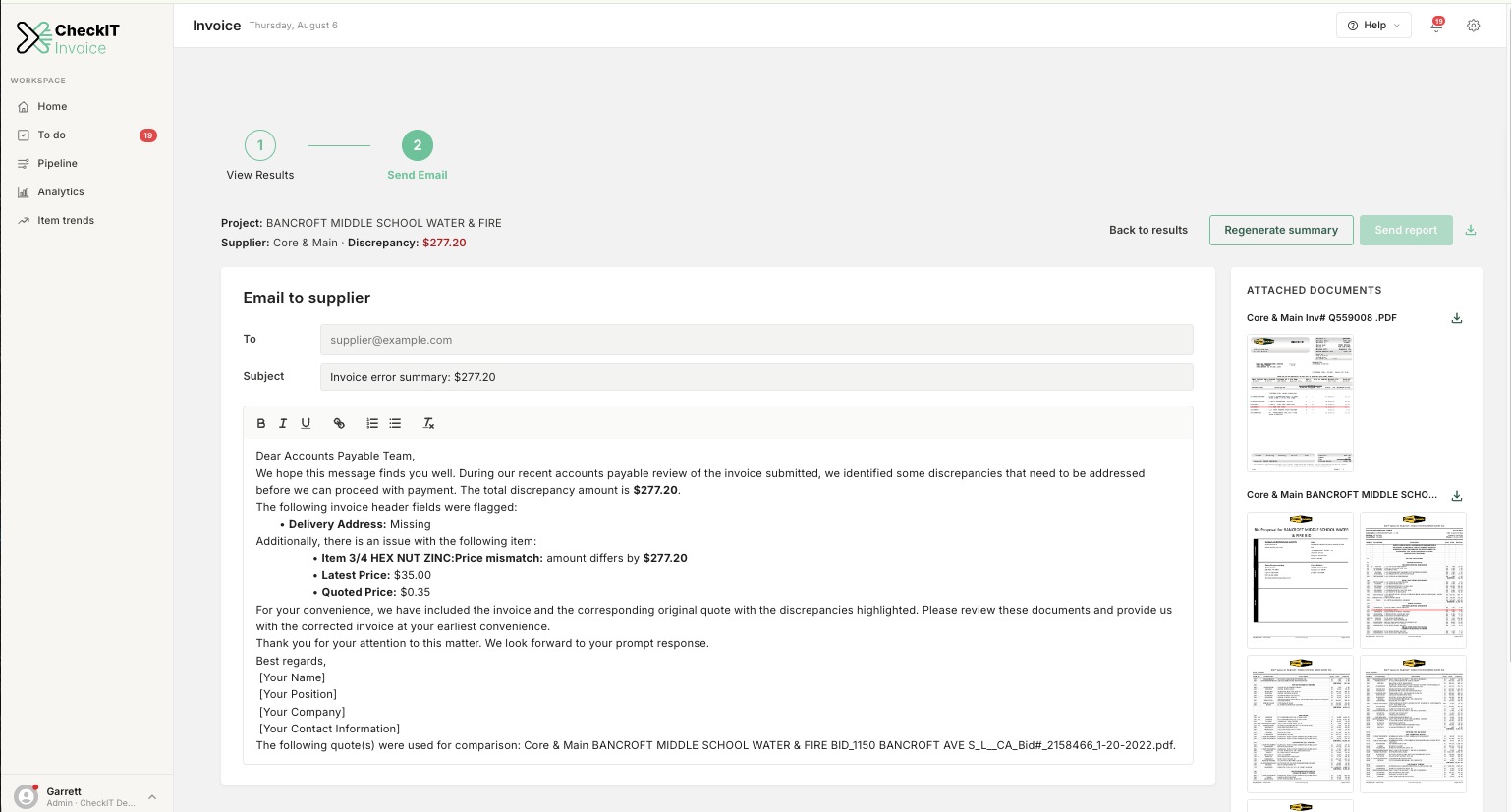Viewport: 1511px width, 812px height.
Task: Open the Pipeline page
Action: [86, 163]
